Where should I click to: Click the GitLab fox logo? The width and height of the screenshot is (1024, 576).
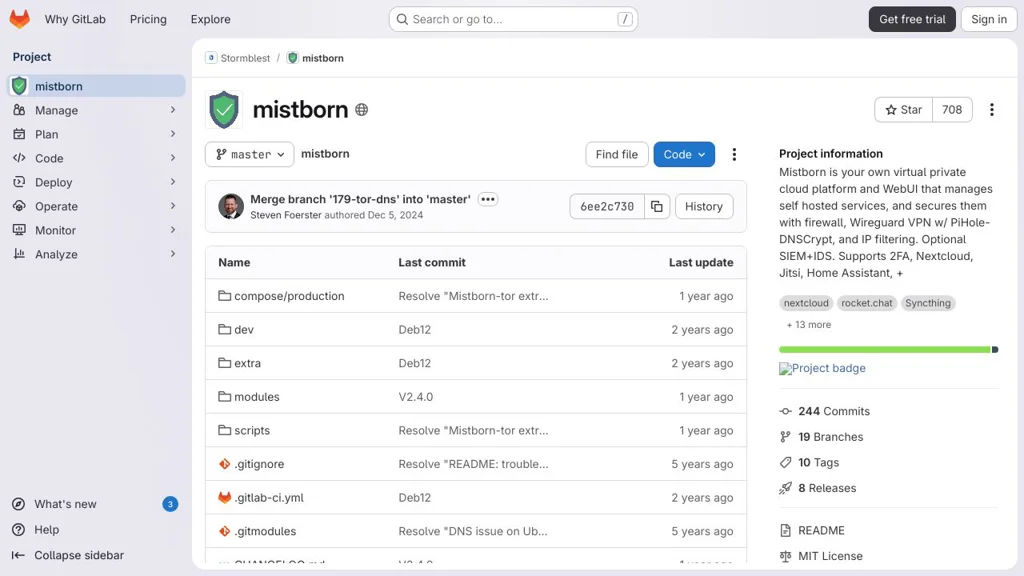click(x=20, y=19)
